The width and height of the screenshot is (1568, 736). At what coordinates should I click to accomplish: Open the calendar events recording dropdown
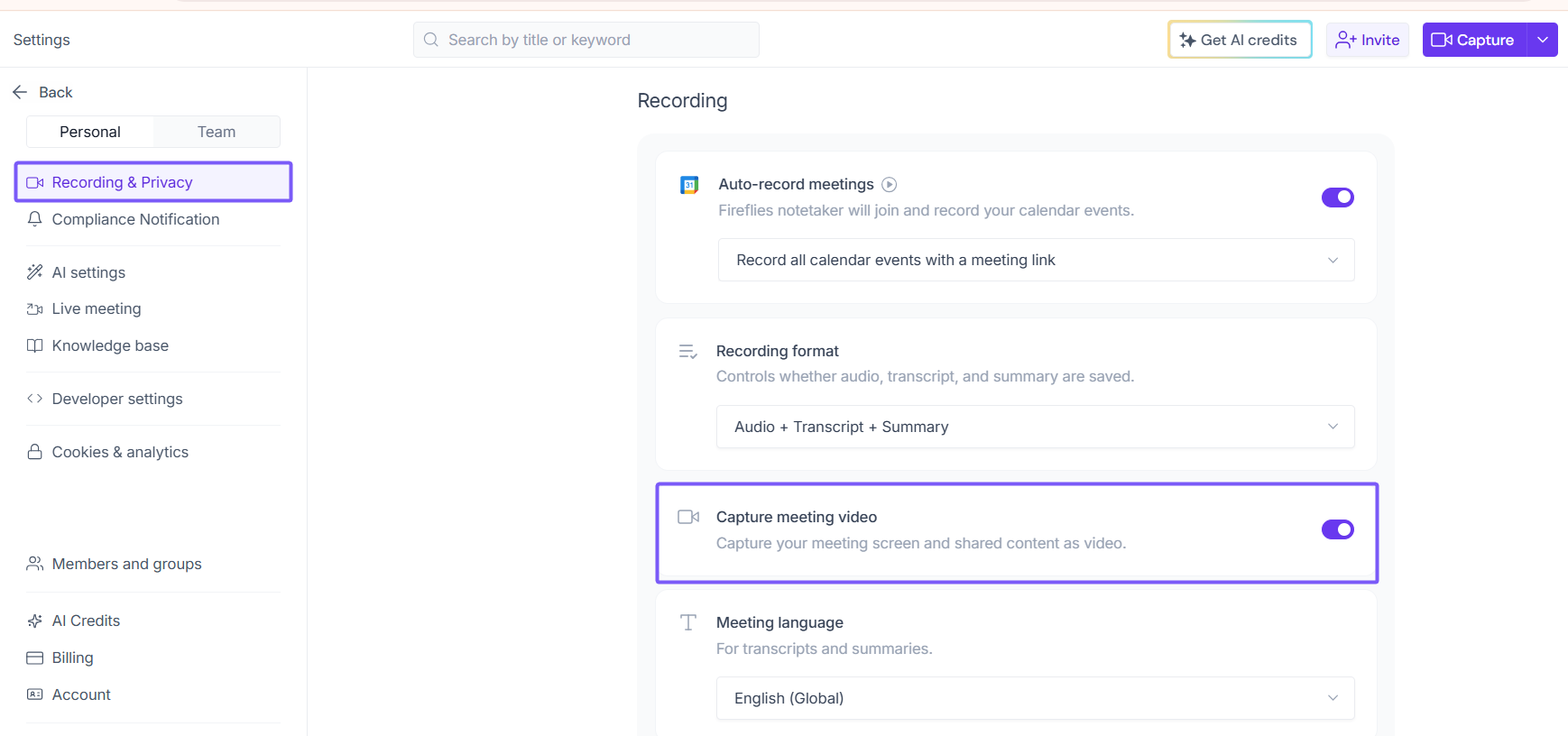click(x=1036, y=260)
